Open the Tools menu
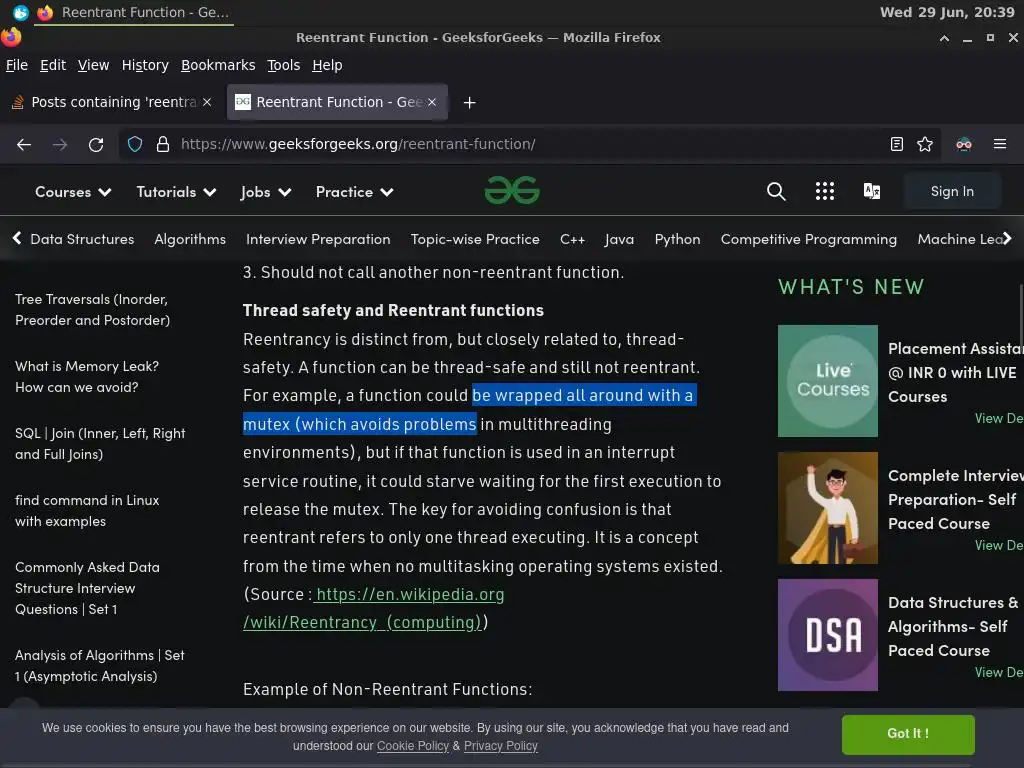 (283, 65)
